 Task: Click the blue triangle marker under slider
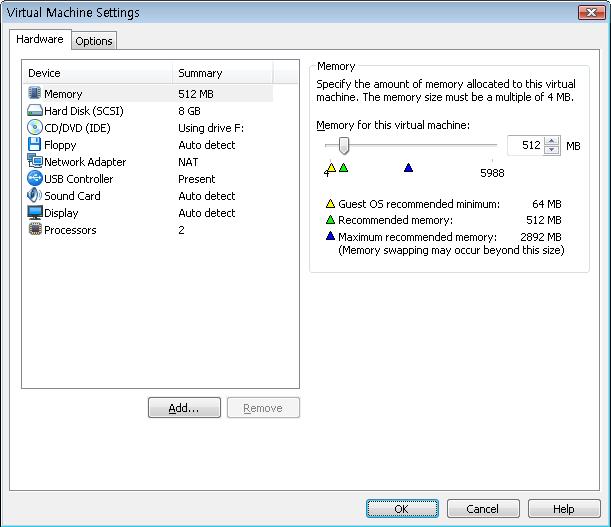(408, 168)
